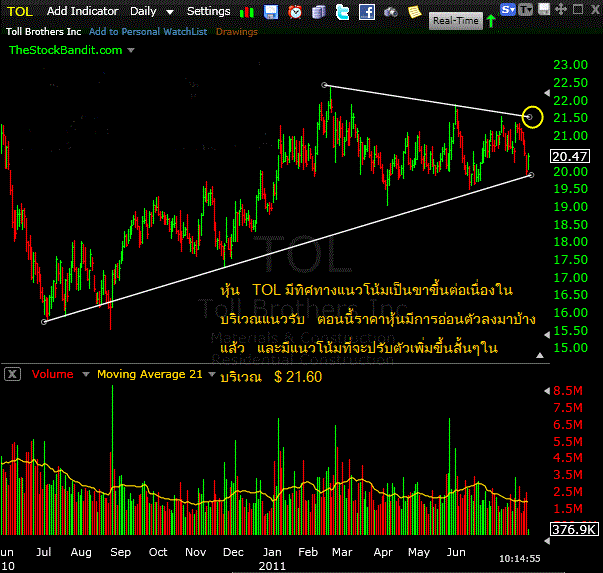This screenshot has width=603, height=573.
Task: Click the 4.5M volume axis label
Action: [x=568, y=458]
